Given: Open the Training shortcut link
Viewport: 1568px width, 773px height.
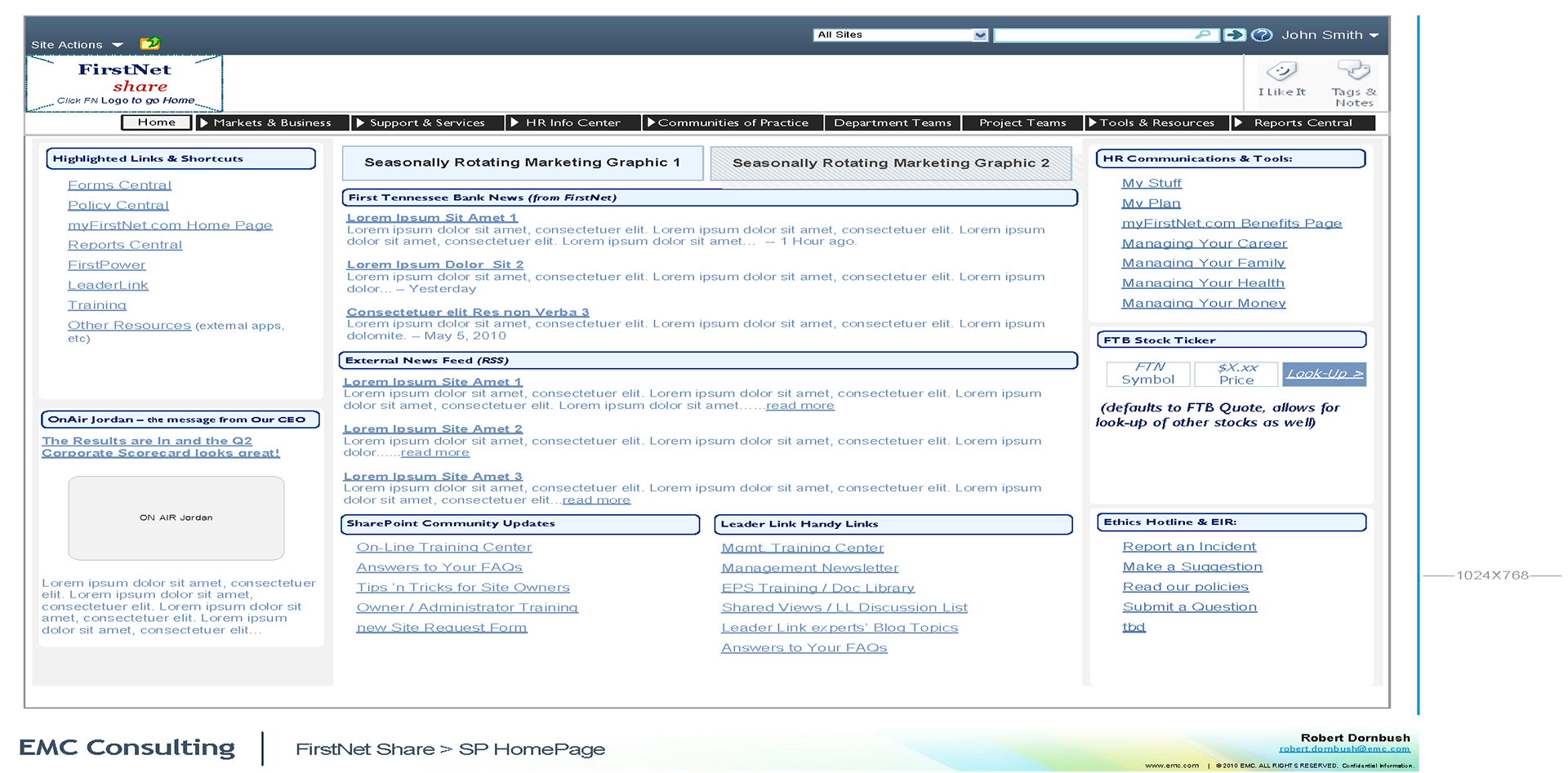Looking at the screenshot, I should (97, 305).
